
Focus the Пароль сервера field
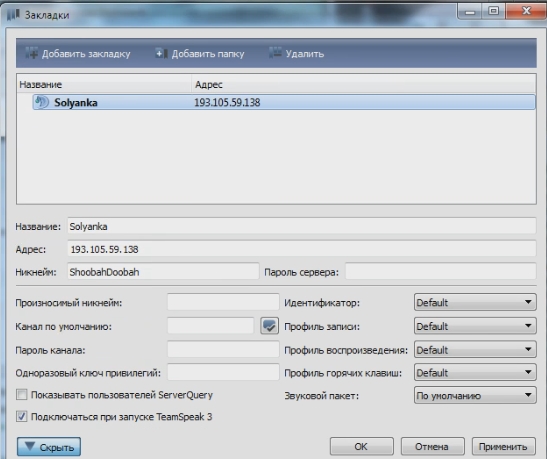pos(441,272)
